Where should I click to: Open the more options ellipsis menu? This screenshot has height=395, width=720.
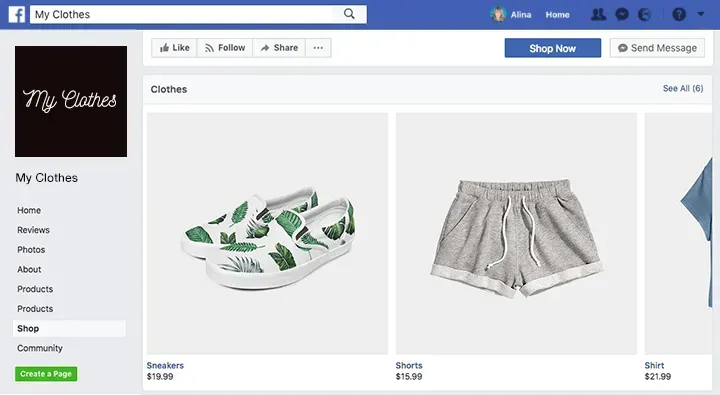(x=318, y=48)
